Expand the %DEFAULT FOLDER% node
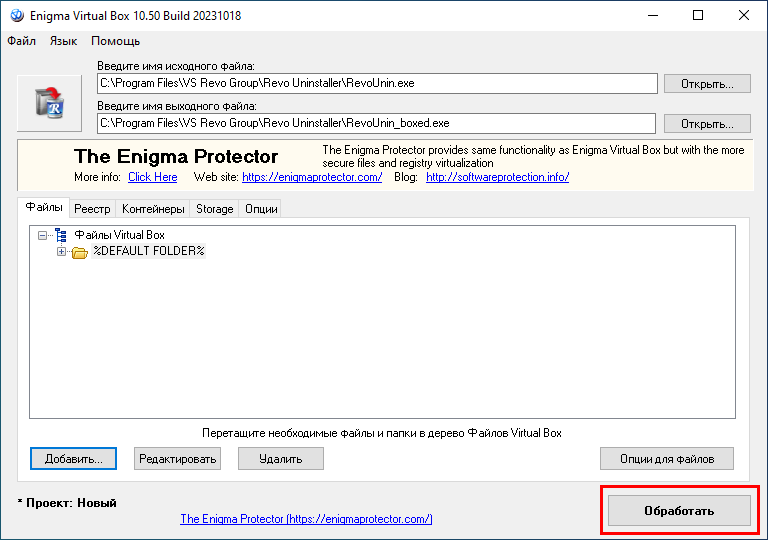This screenshot has height=540, width=768. [61, 252]
